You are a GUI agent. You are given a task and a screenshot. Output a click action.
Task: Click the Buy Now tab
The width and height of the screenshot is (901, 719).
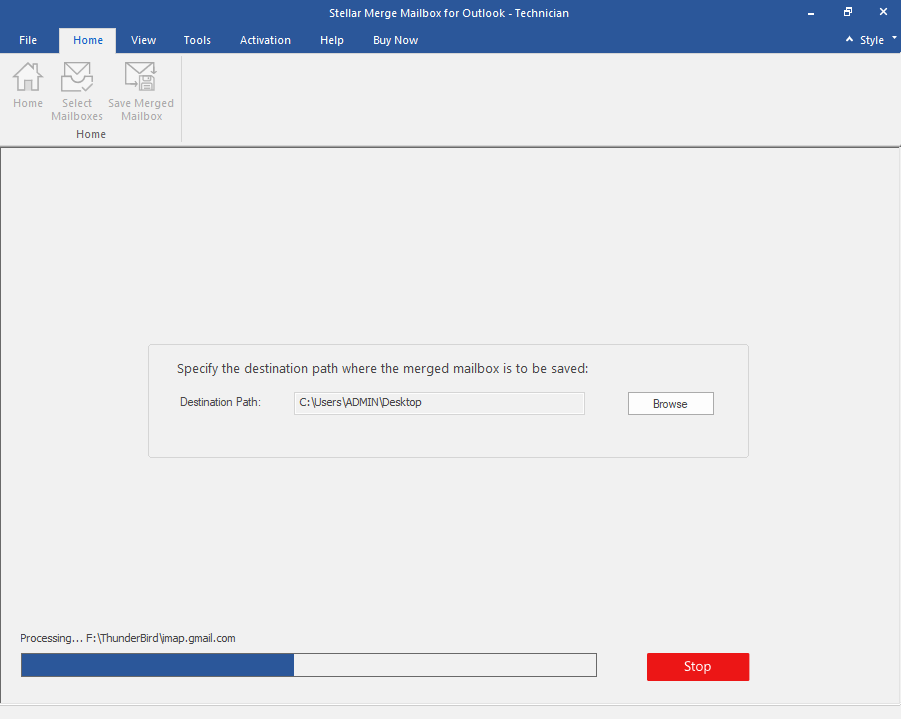click(395, 40)
